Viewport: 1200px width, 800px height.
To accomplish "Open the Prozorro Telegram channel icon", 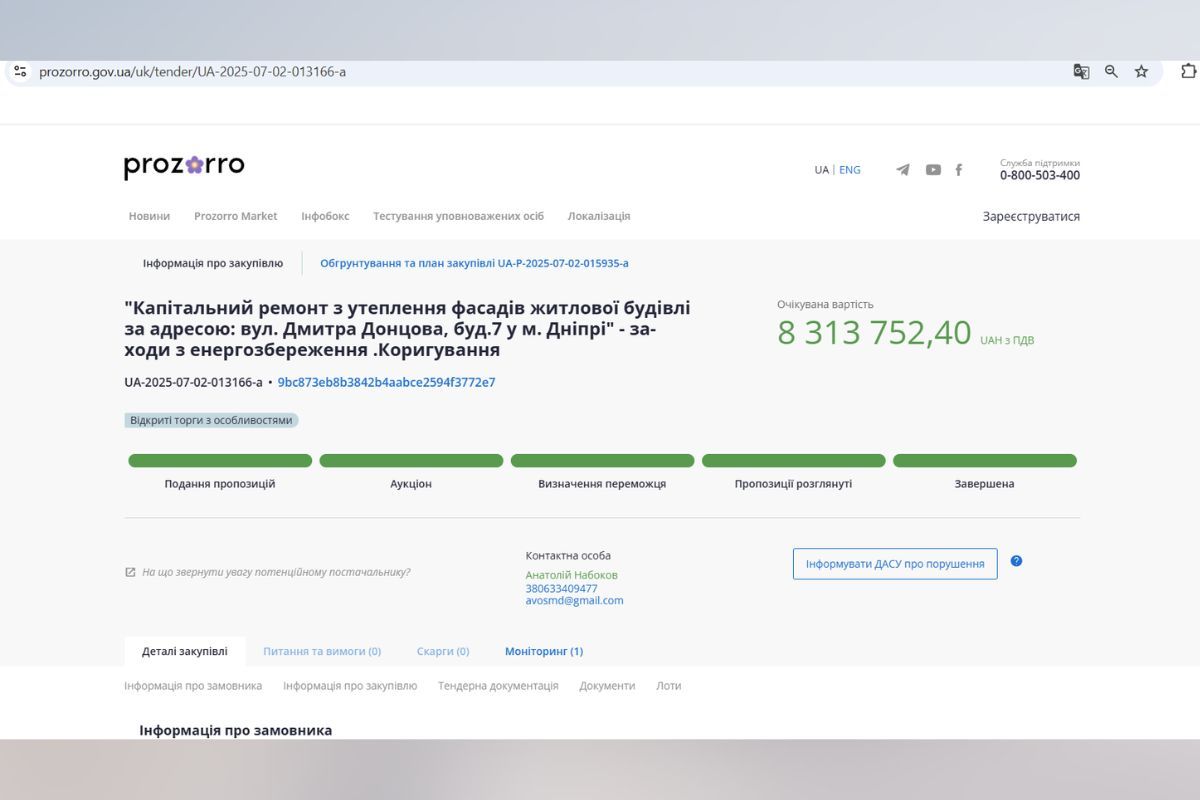I will pyautogui.click(x=902, y=170).
